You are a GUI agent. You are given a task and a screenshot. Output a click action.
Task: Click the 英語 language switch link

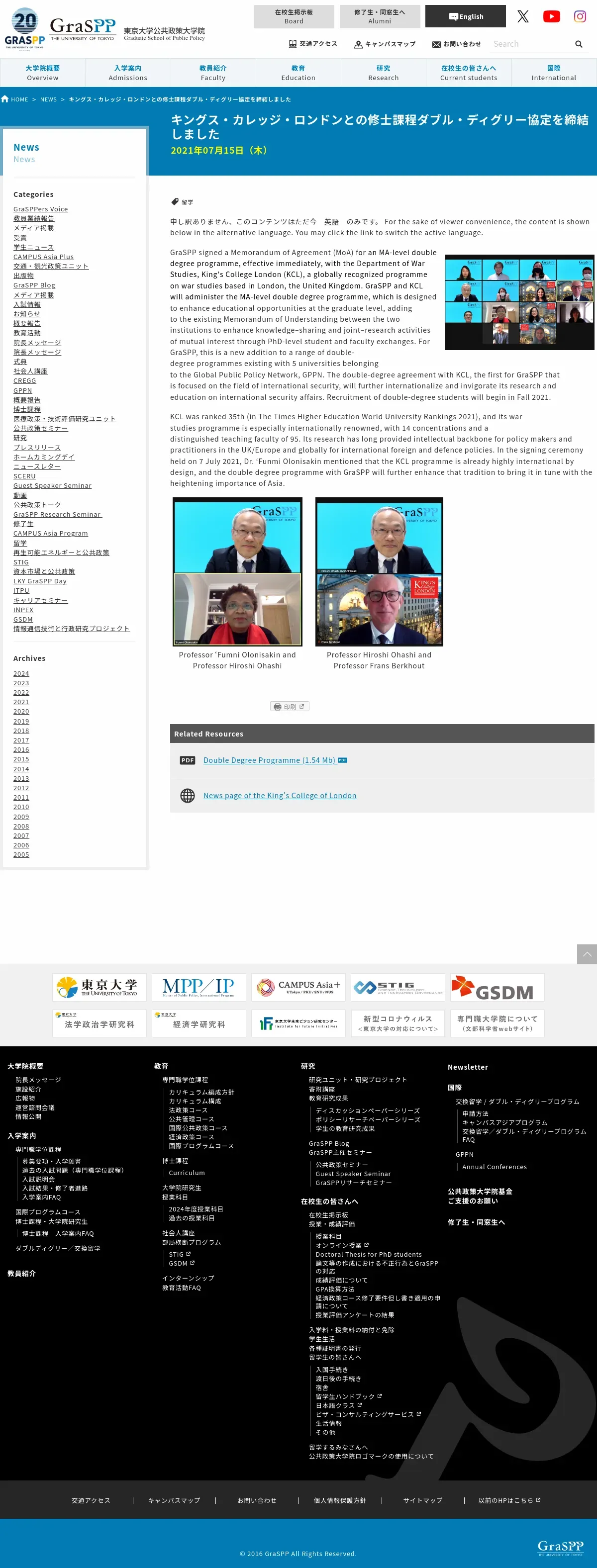pos(331,222)
